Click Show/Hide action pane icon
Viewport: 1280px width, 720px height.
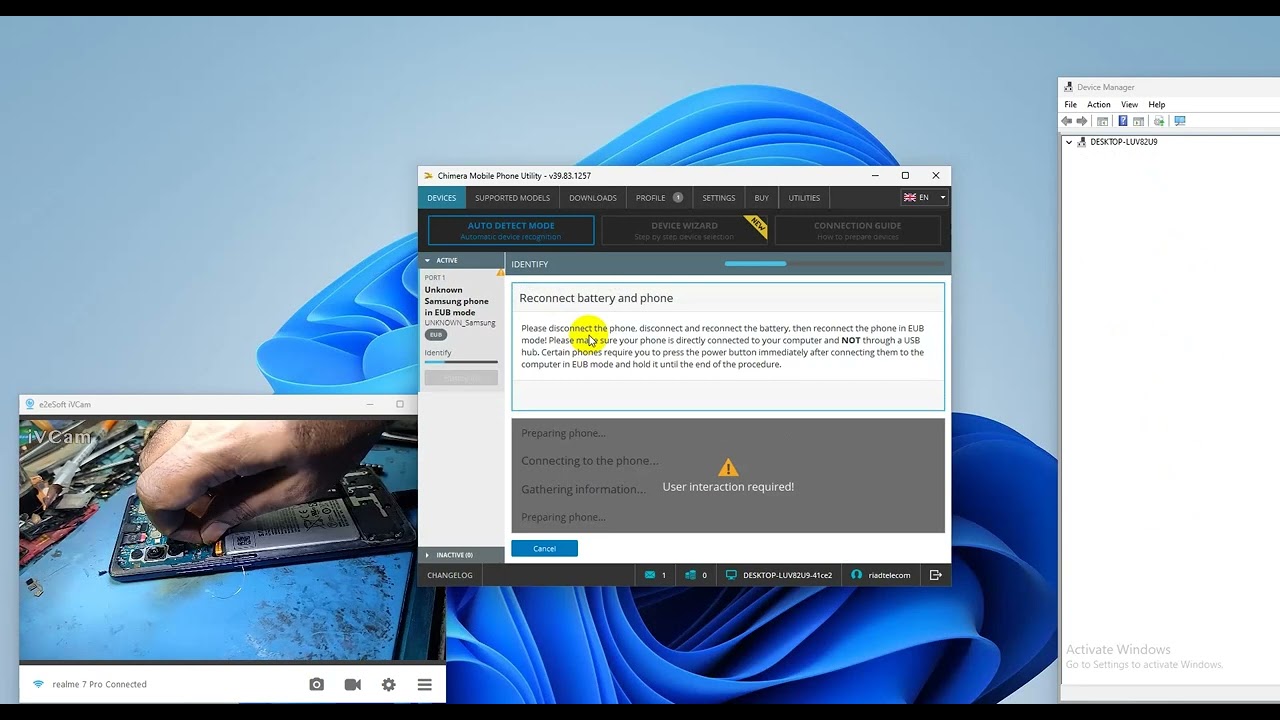pyautogui.click(x=1139, y=121)
